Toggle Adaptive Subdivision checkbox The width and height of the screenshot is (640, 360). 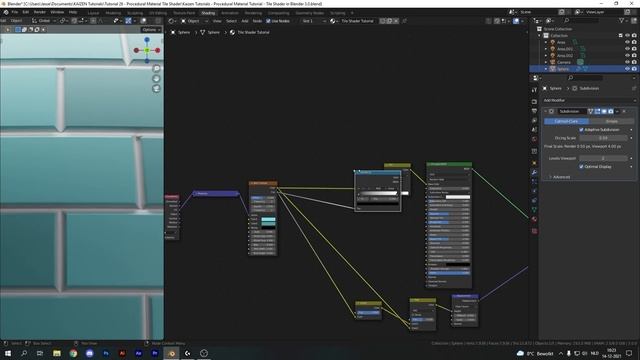tap(581, 130)
